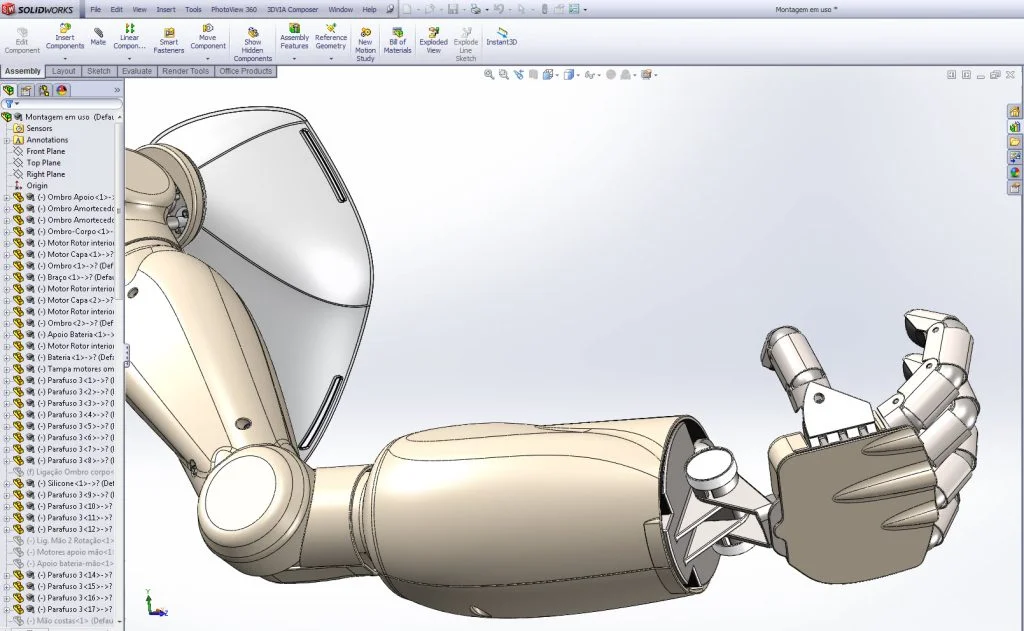Expand the Annotations folder

8,139
